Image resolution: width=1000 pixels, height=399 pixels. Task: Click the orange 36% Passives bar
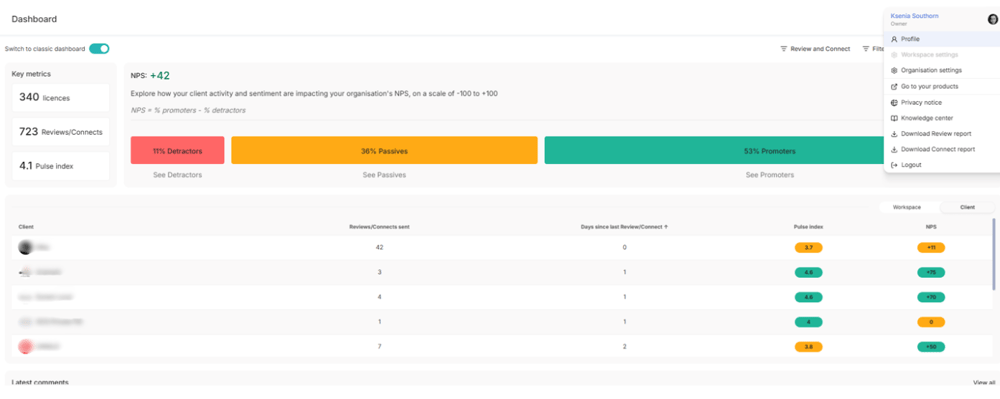pos(385,150)
